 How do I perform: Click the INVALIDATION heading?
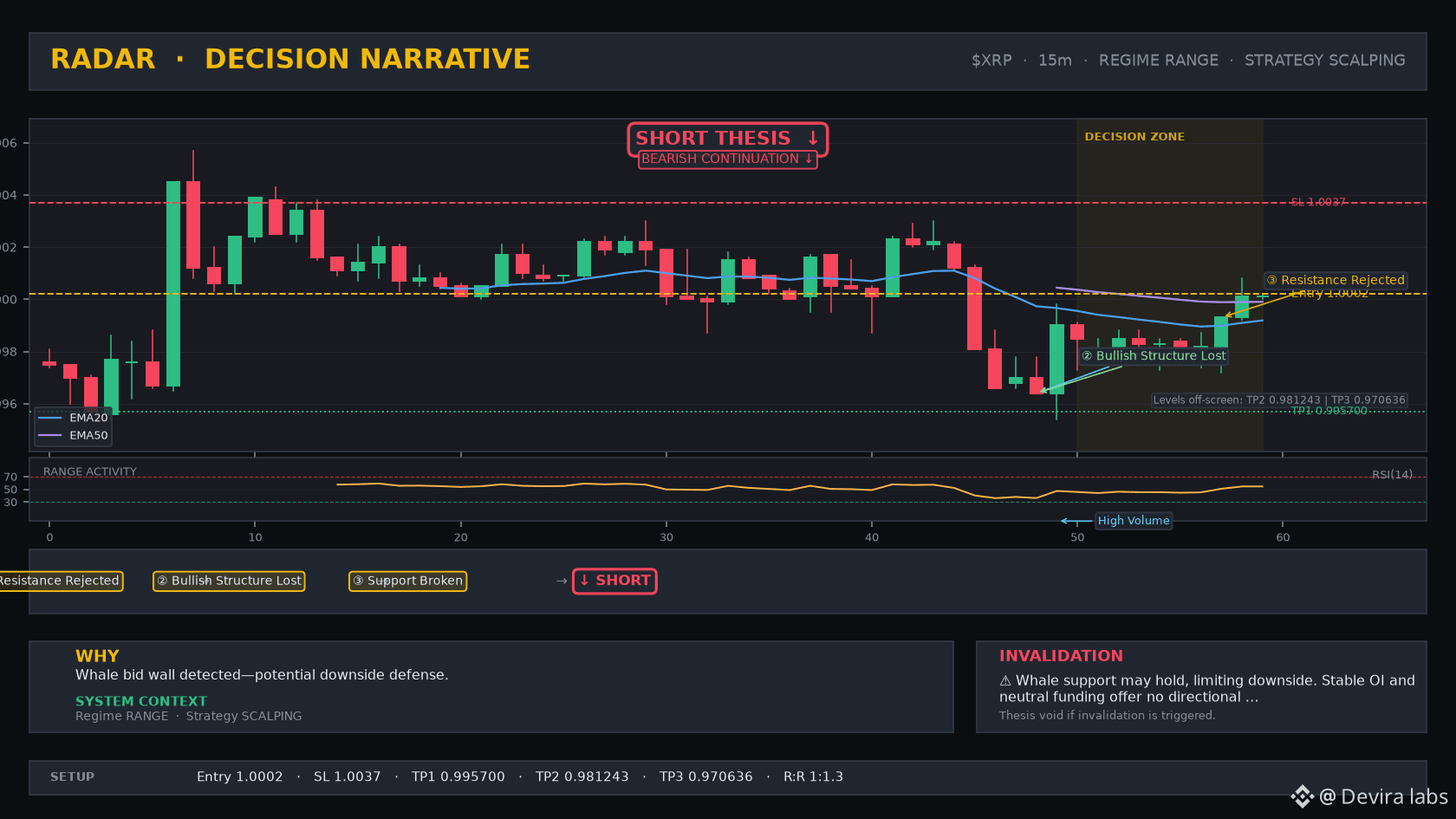point(1061,656)
